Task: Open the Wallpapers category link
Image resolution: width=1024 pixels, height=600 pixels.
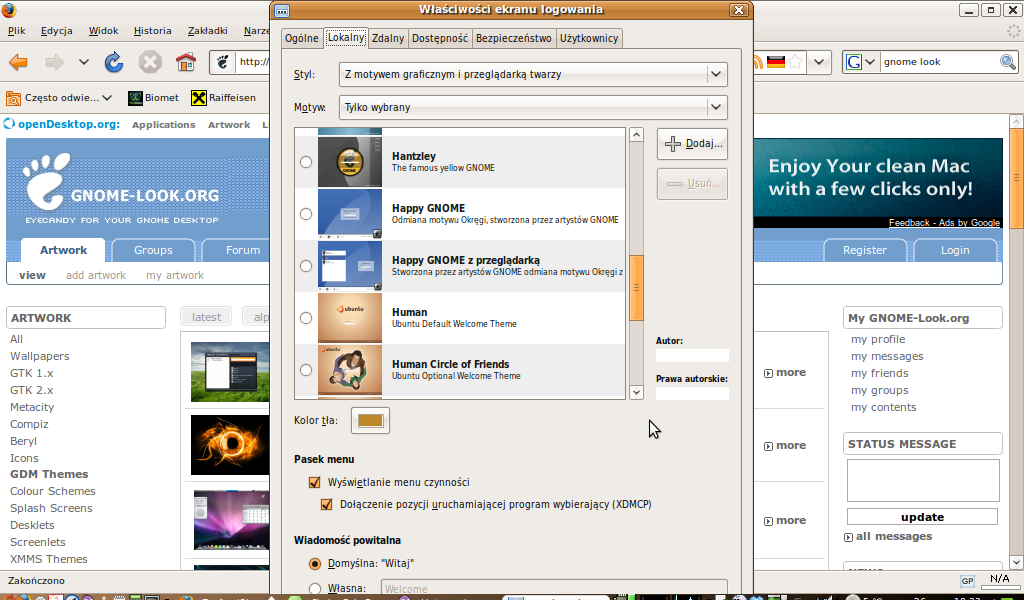Action: [40, 356]
